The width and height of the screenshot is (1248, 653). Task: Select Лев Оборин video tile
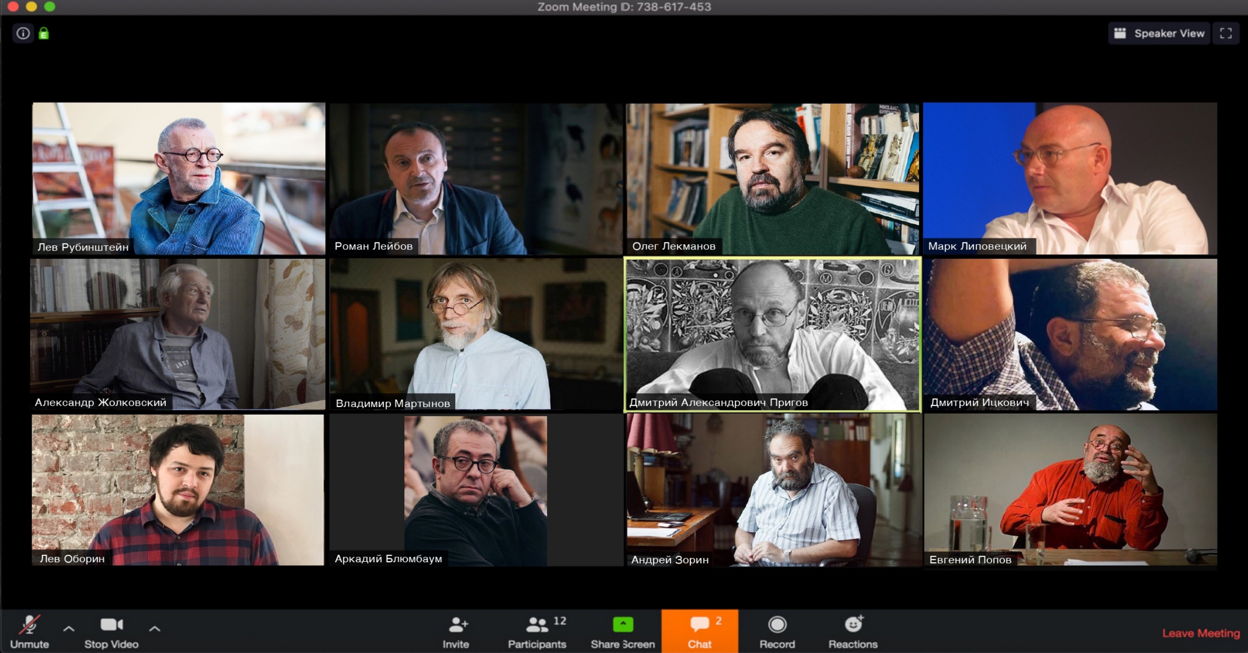(x=178, y=490)
